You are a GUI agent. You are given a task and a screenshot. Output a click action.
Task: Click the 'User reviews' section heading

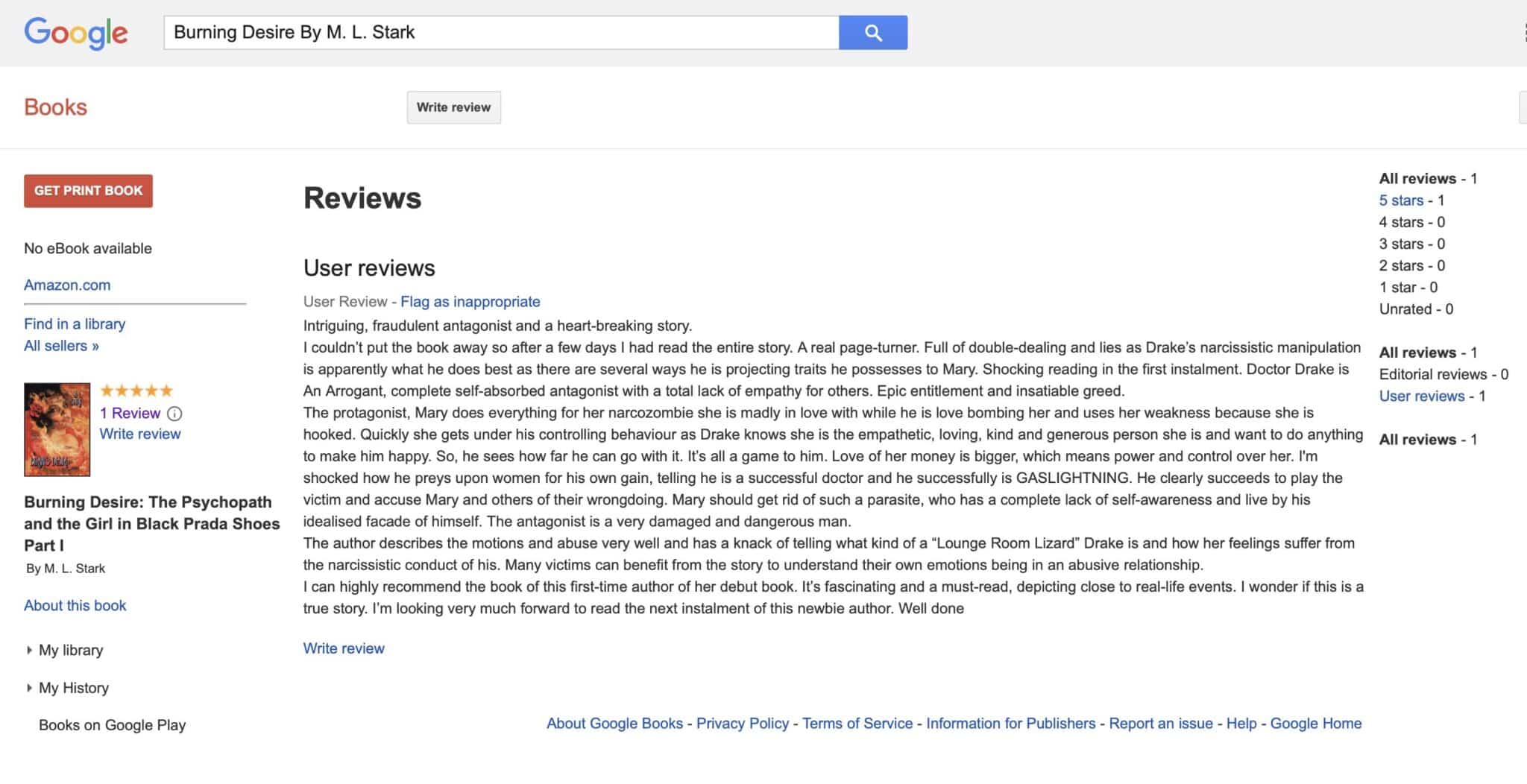(369, 268)
